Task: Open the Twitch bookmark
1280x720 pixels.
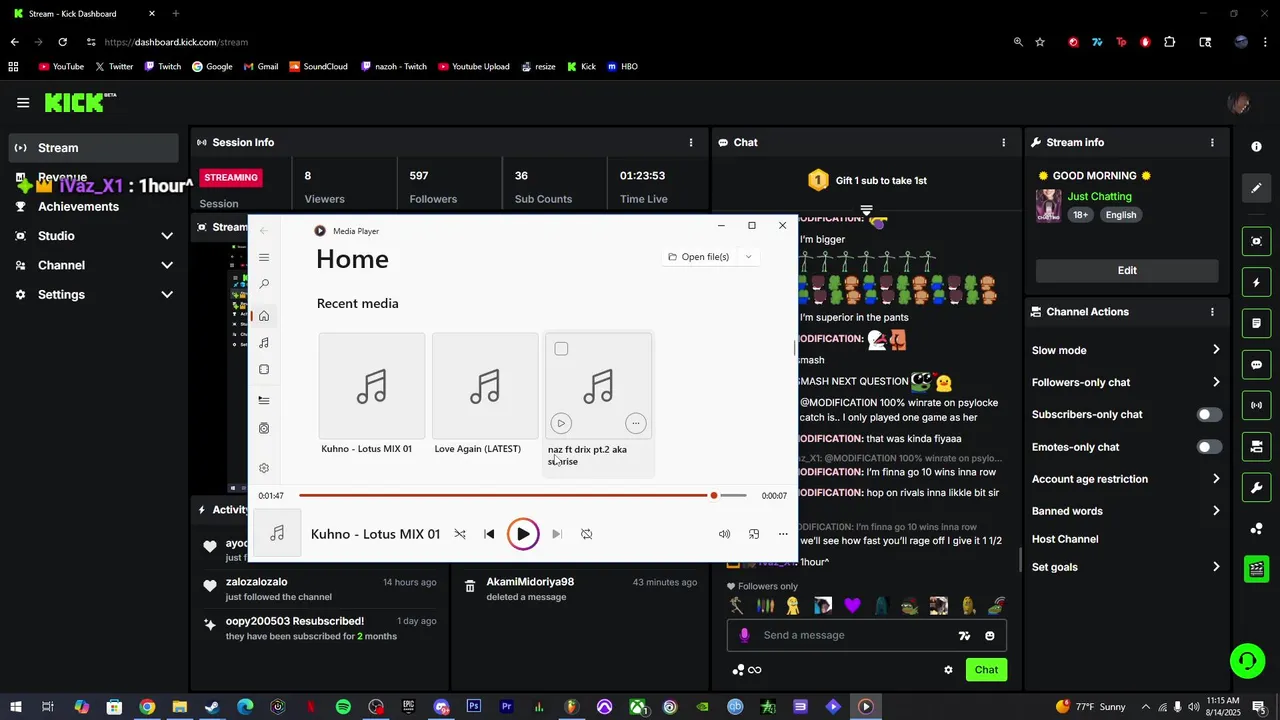Action: [x=163, y=67]
